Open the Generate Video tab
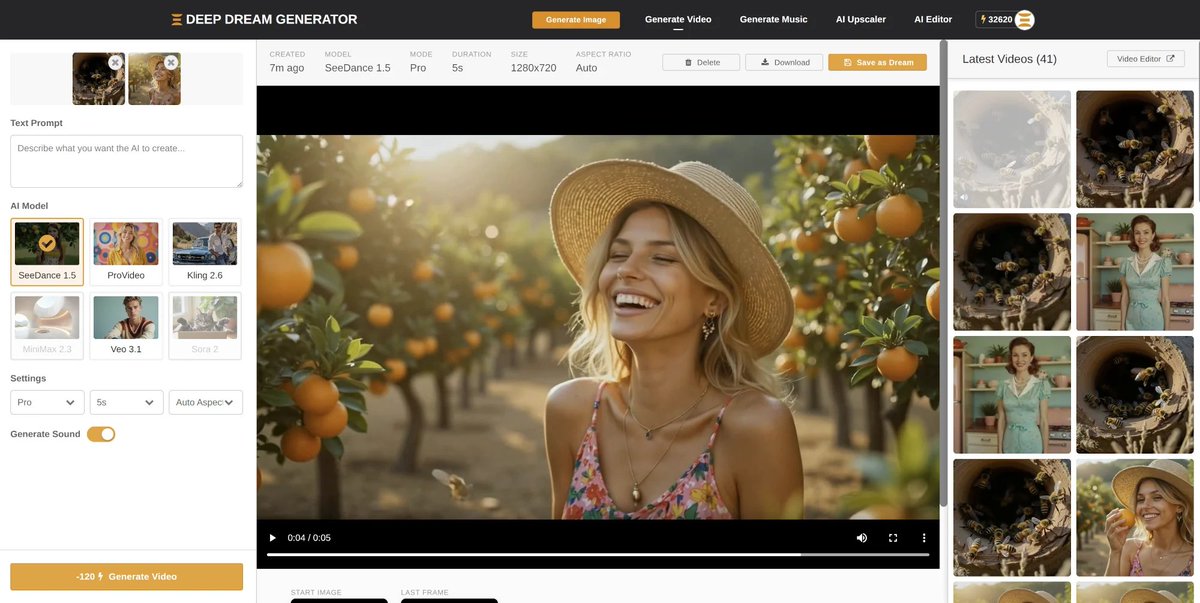The height and width of the screenshot is (603, 1200). pyautogui.click(x=678, y=19)
